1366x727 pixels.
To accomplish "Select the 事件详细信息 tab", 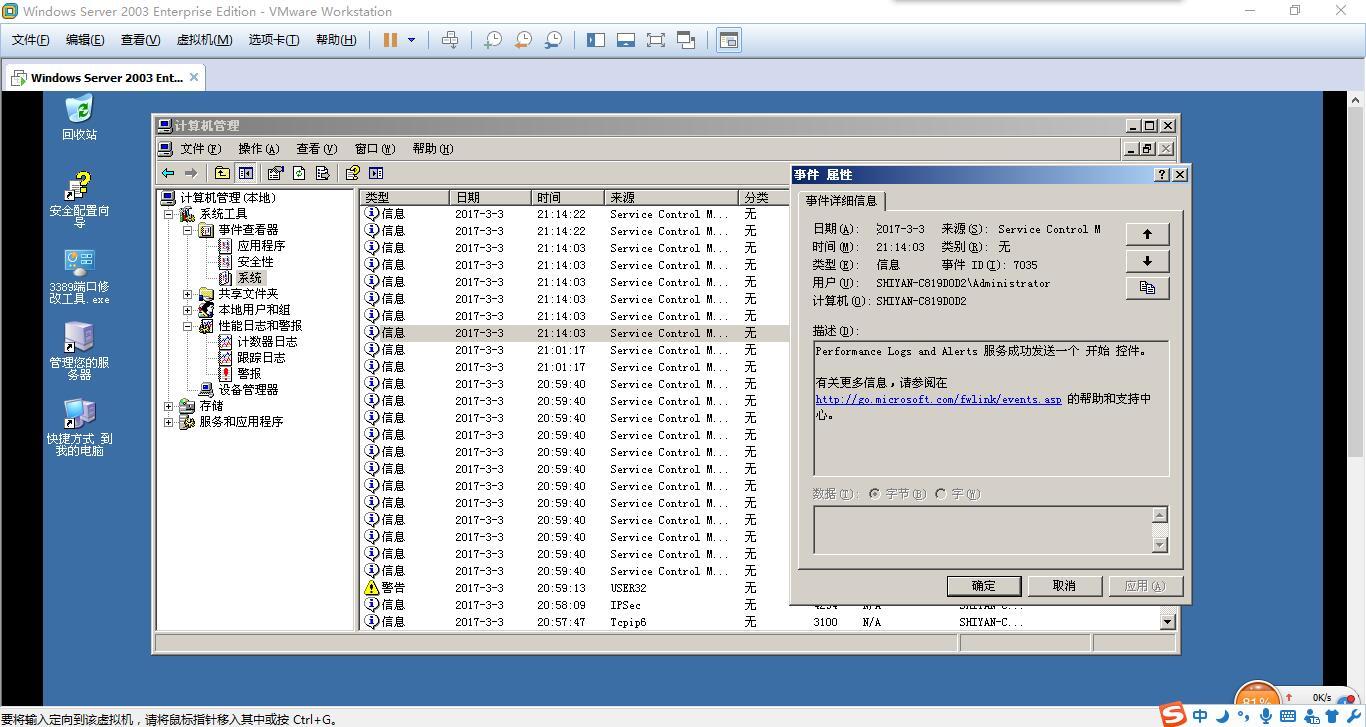I will [x=841, y=200].
